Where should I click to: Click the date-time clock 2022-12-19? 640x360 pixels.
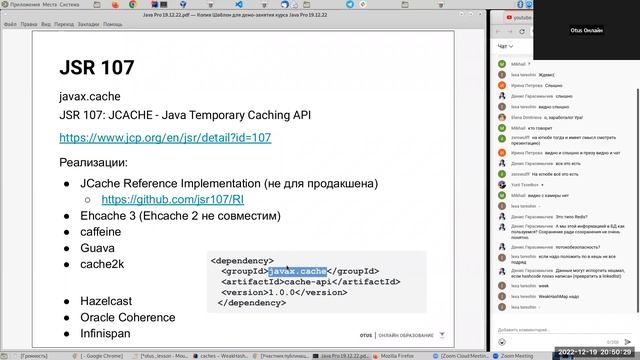[x=595, y=352]
